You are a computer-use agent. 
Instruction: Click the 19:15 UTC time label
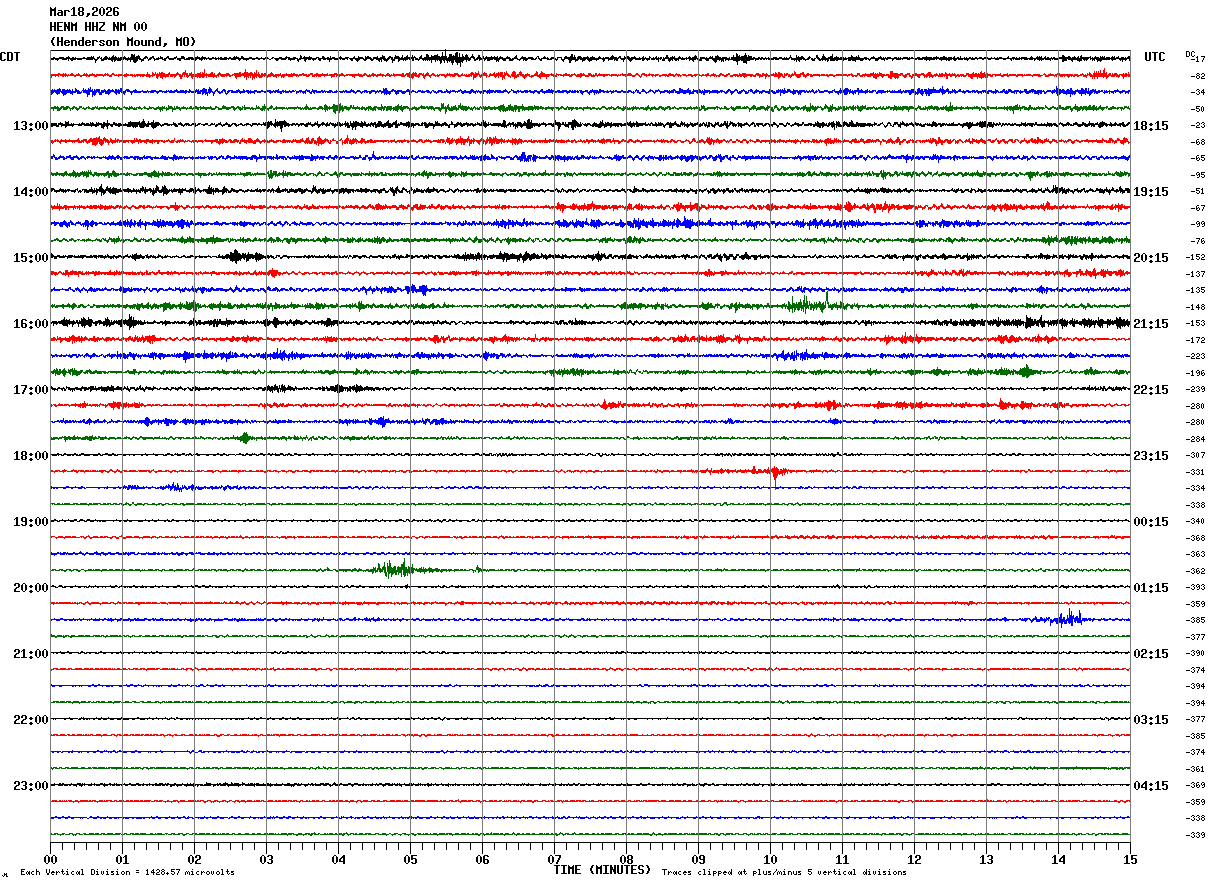[1151, 192]
